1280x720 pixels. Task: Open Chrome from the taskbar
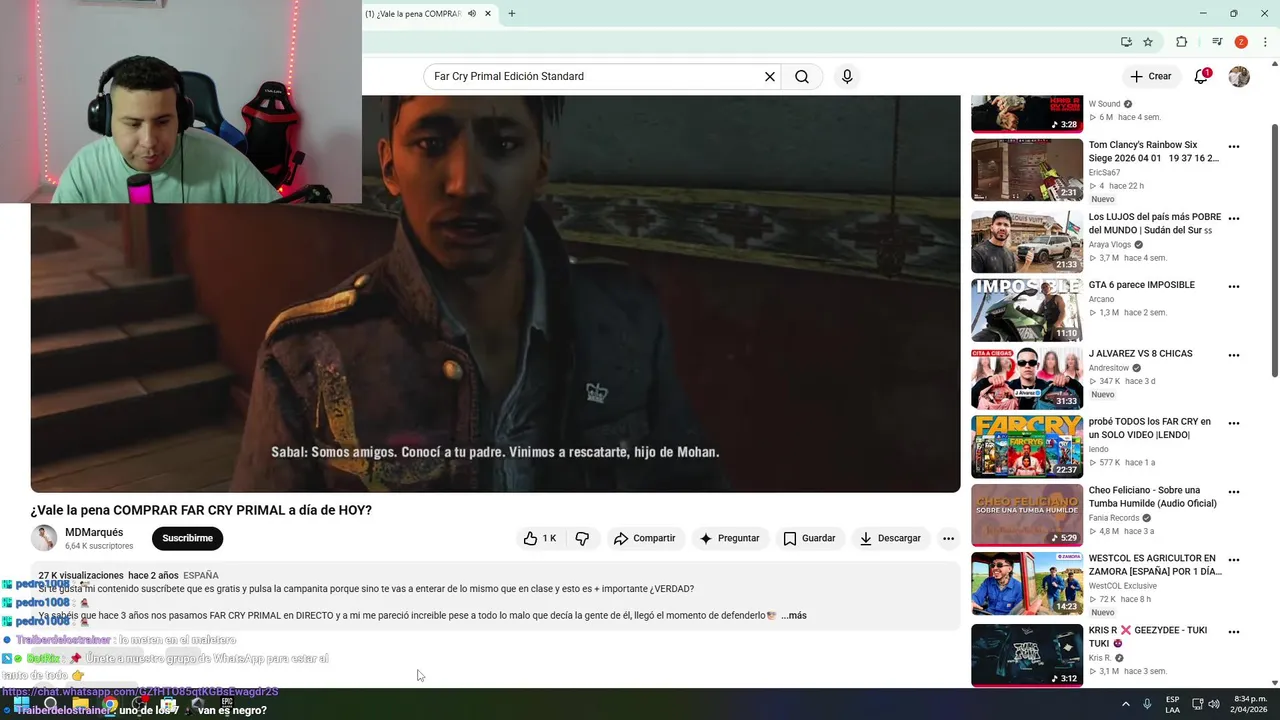point(110,704)
